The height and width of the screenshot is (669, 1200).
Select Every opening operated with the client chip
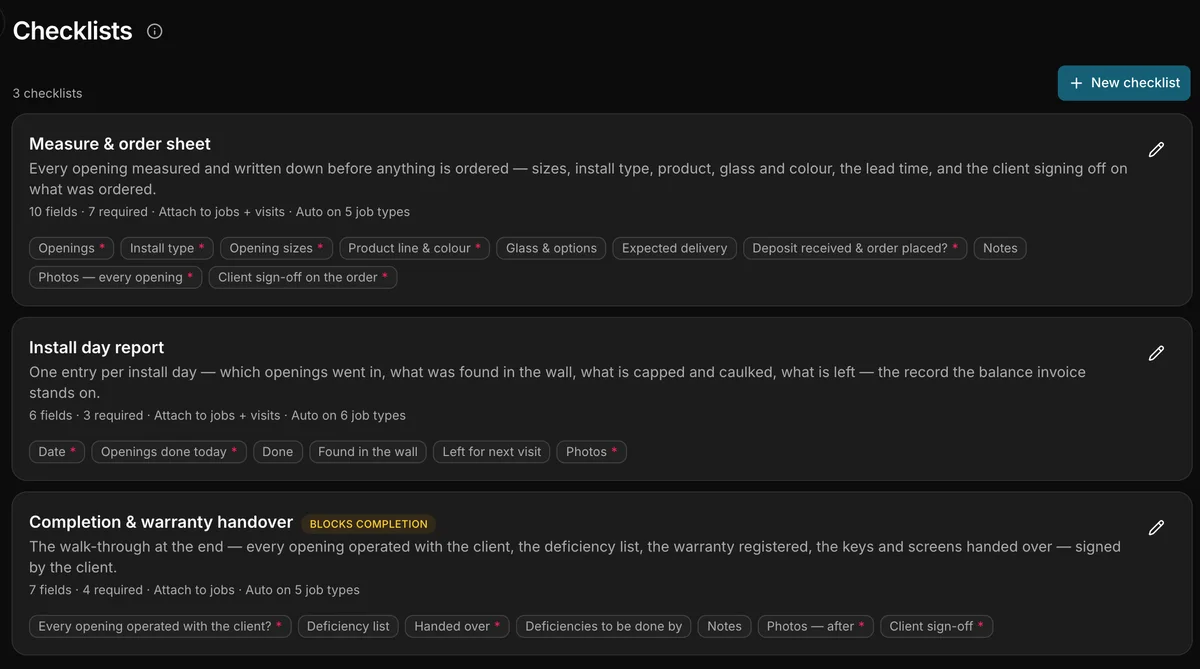click(x=160, y=626)
